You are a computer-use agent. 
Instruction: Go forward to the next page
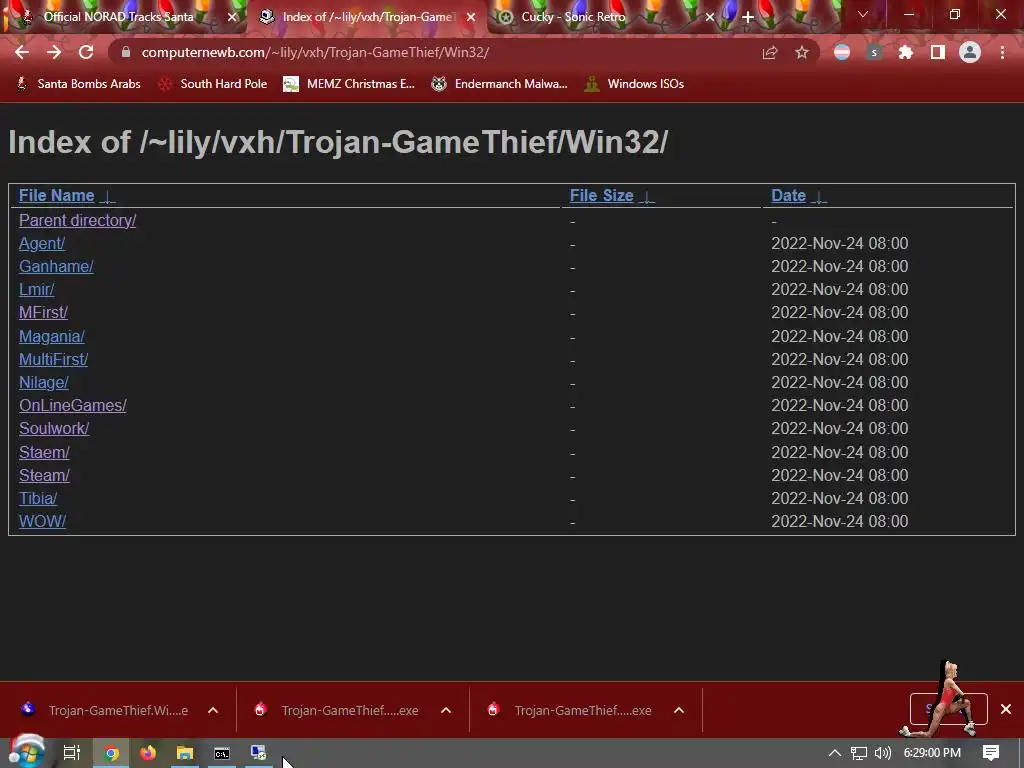pyautogui.click(x=54, y=52)
